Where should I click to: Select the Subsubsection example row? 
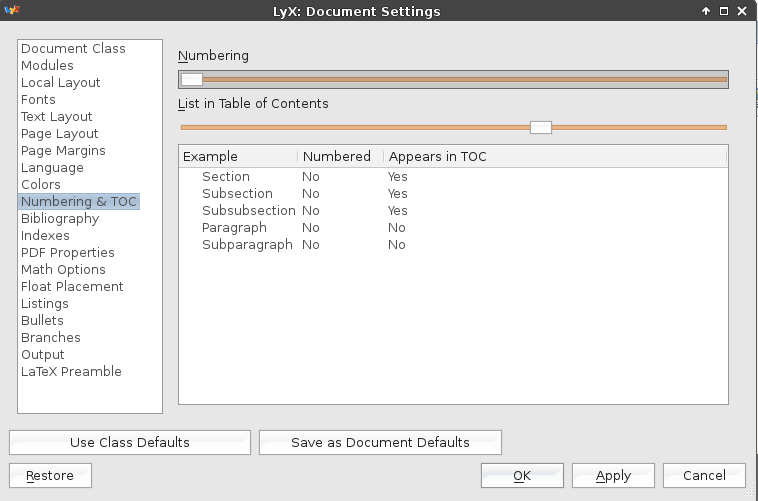(453, 210)
